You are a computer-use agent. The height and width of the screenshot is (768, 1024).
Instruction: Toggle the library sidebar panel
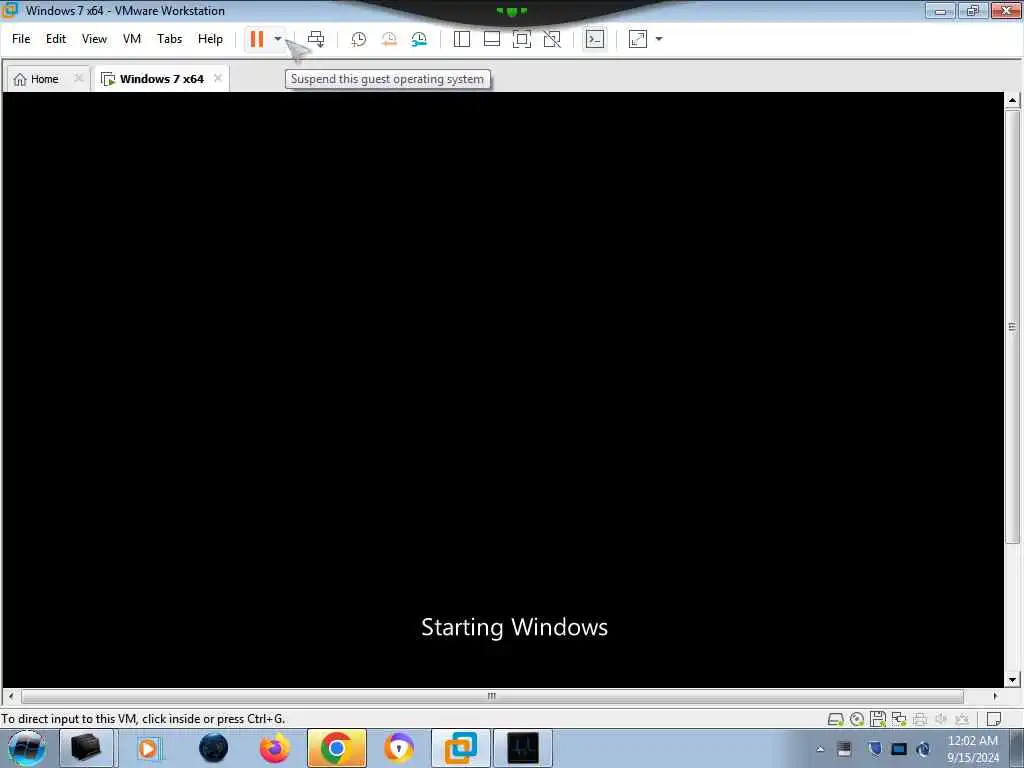462,39
